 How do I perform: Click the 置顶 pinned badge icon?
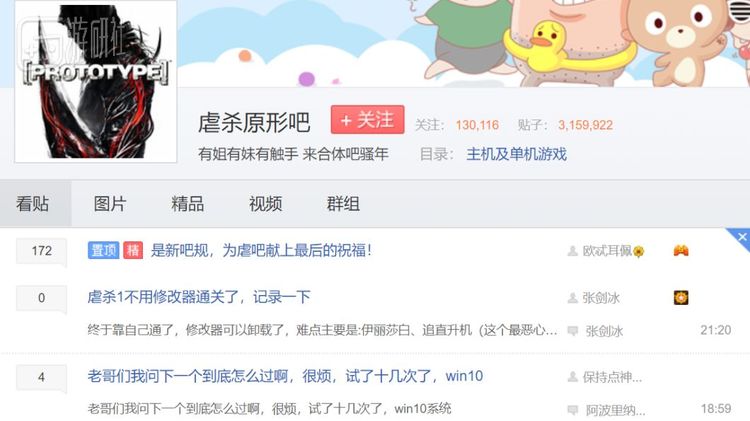(103, 250)
